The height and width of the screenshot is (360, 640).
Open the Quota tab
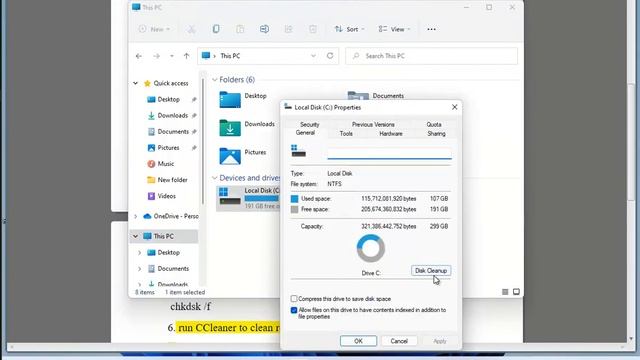click(433, 124)
